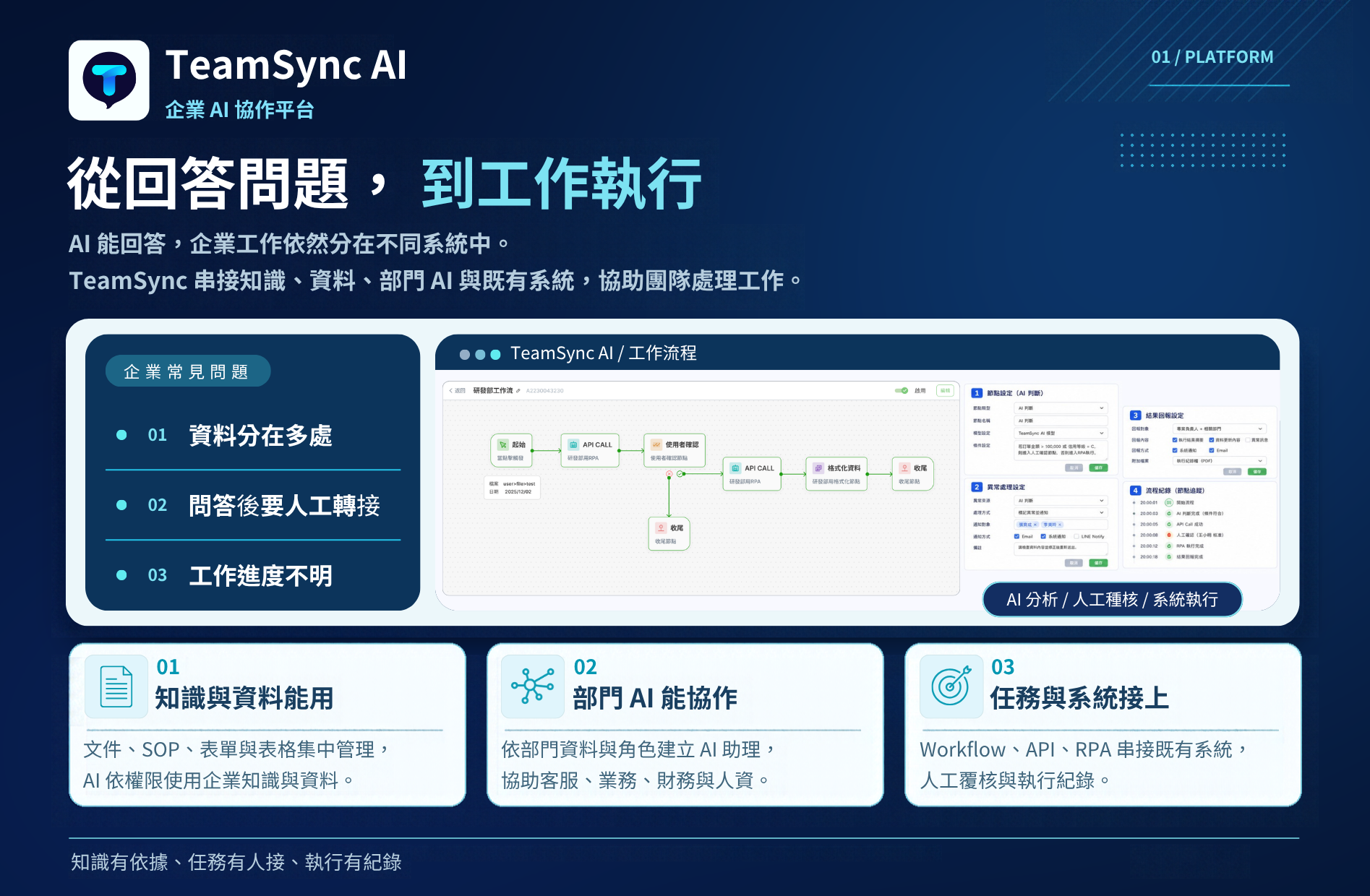Click the green 編輯 button
Screen dimensions: 1370x896
[945, 390]
